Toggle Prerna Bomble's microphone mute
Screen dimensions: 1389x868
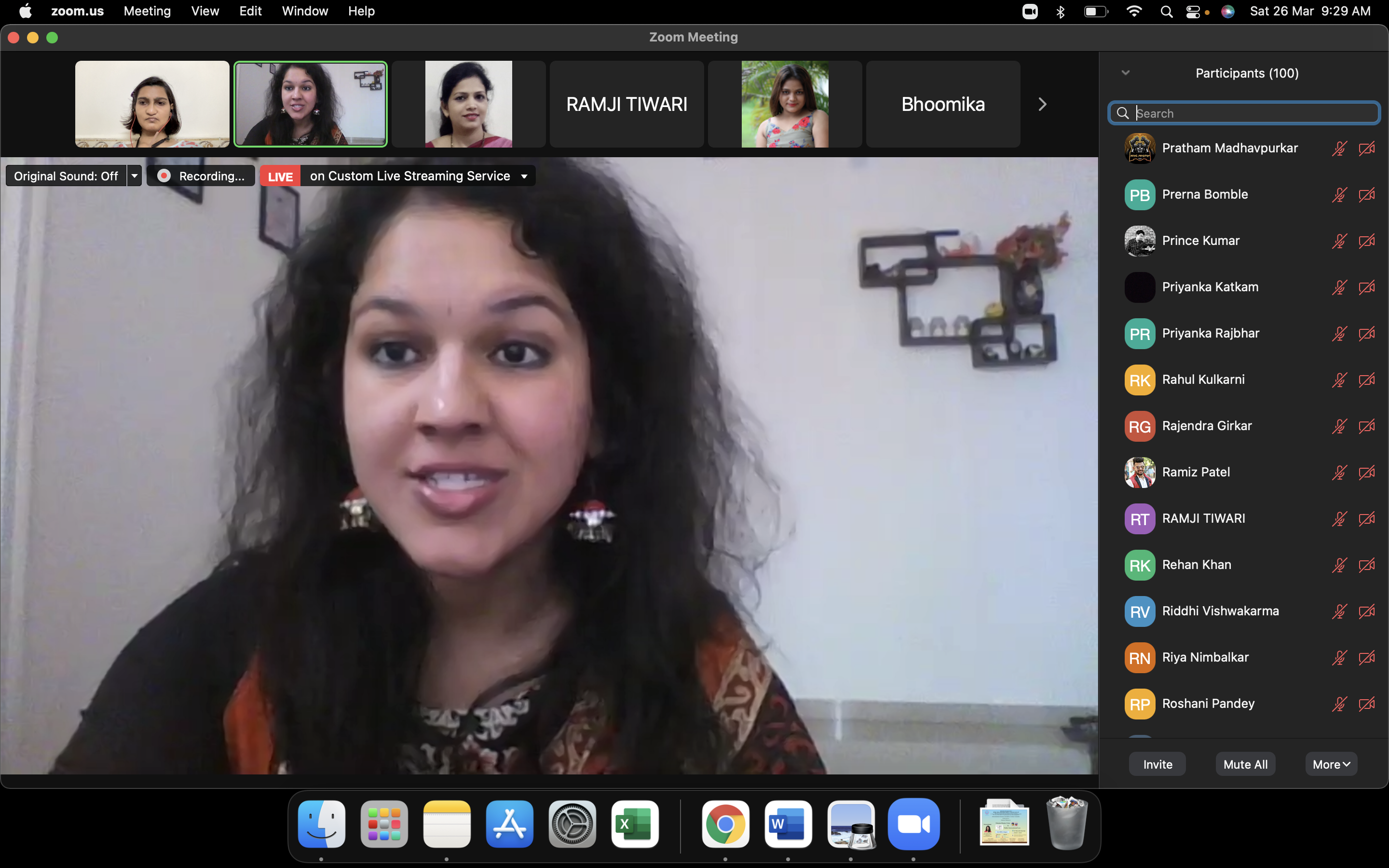(x=1339, y=195)
